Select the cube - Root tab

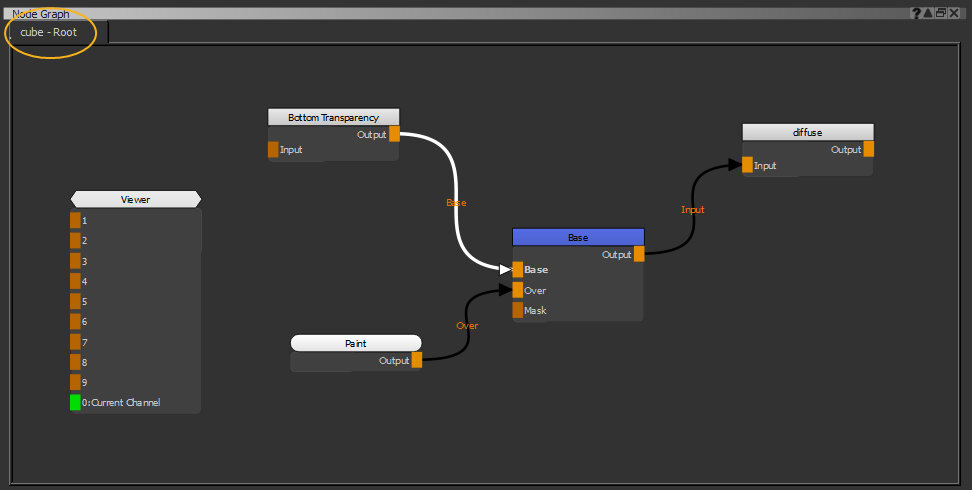[x=49, y=32]
